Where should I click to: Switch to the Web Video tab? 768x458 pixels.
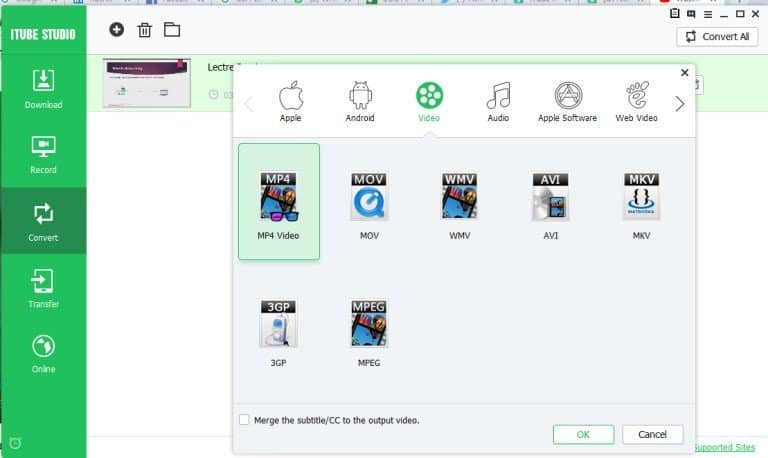coord(637,101)
